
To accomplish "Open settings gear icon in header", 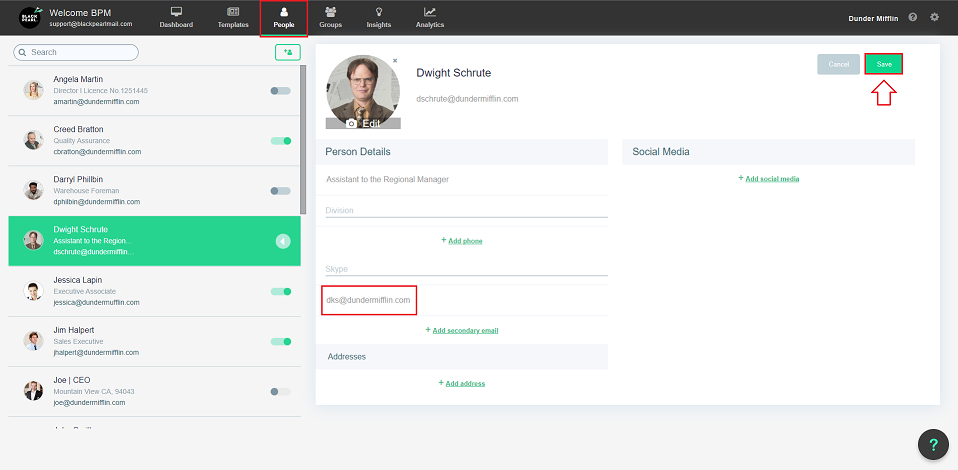I will pyautogui.click(x=935, y=17).
